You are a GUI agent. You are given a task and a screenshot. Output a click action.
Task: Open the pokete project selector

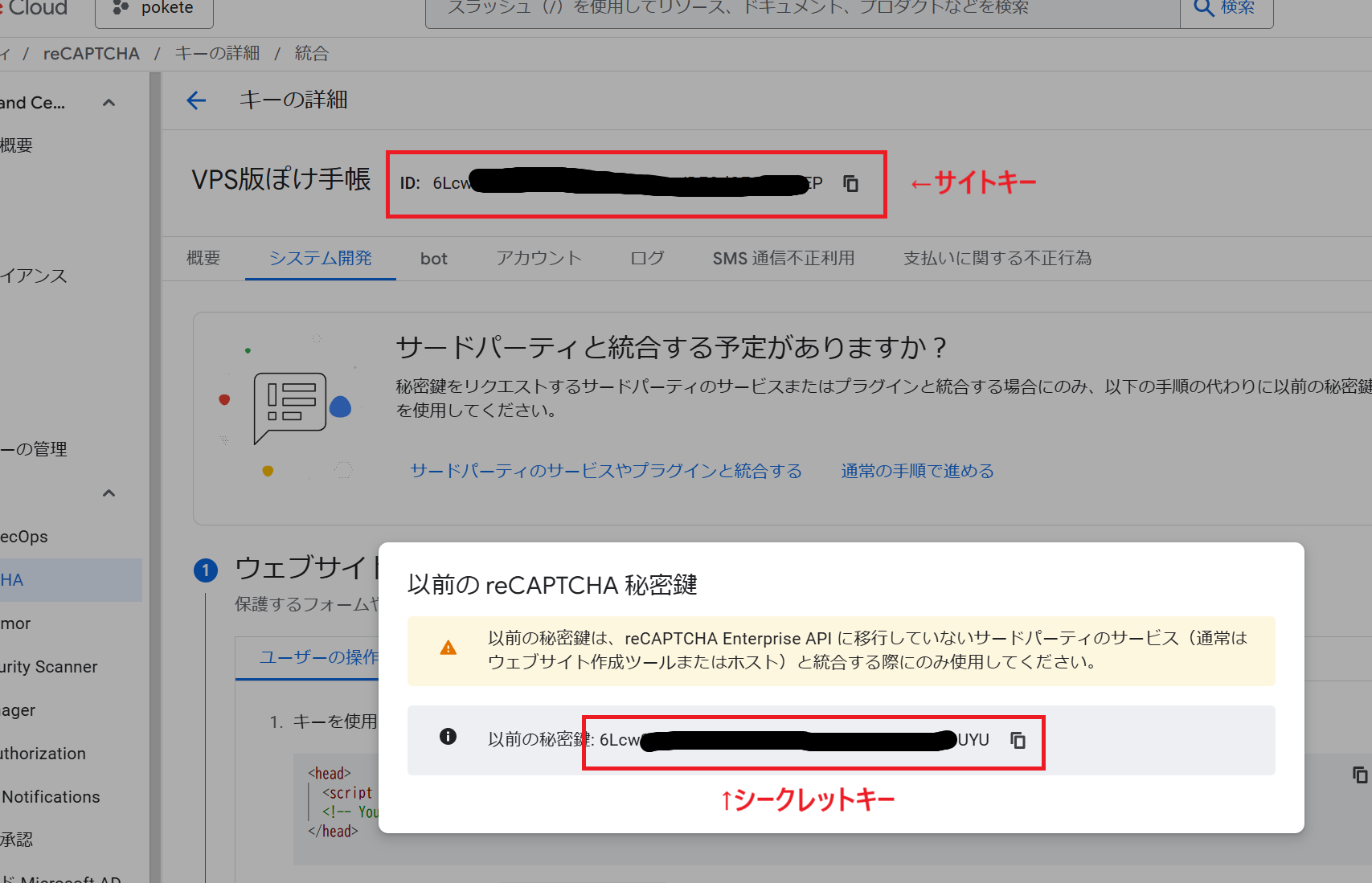154,8
